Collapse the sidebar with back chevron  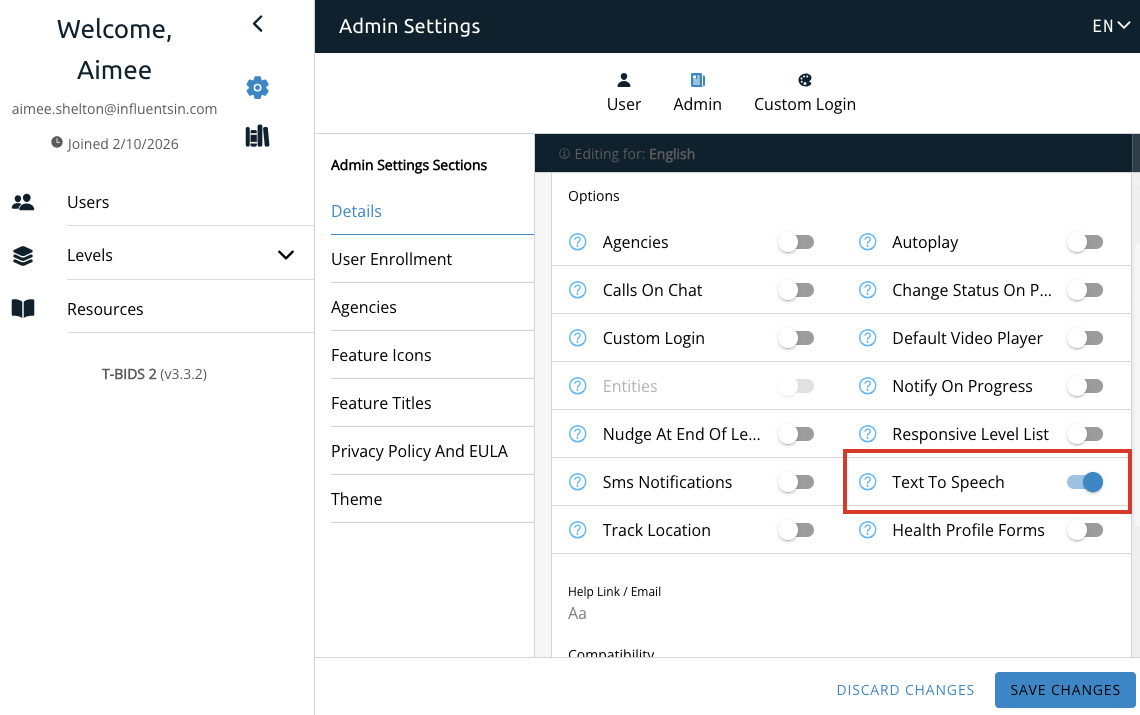(257, 24)
